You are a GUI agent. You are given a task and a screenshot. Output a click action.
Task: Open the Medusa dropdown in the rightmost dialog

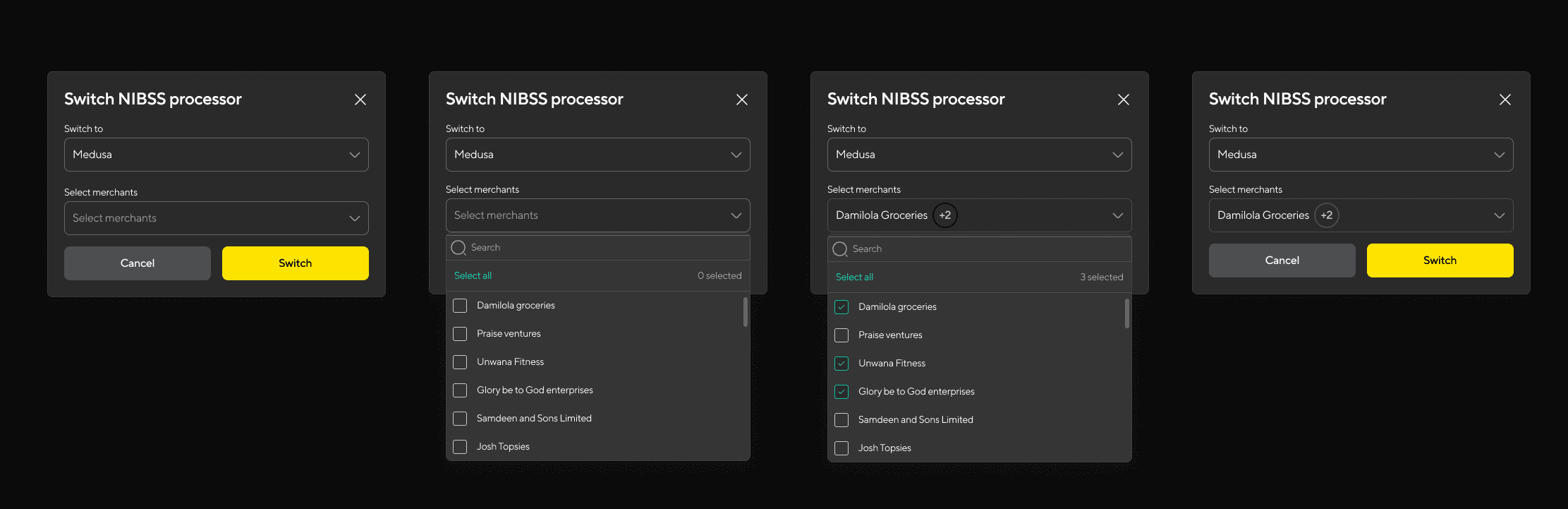[1361, 155]
